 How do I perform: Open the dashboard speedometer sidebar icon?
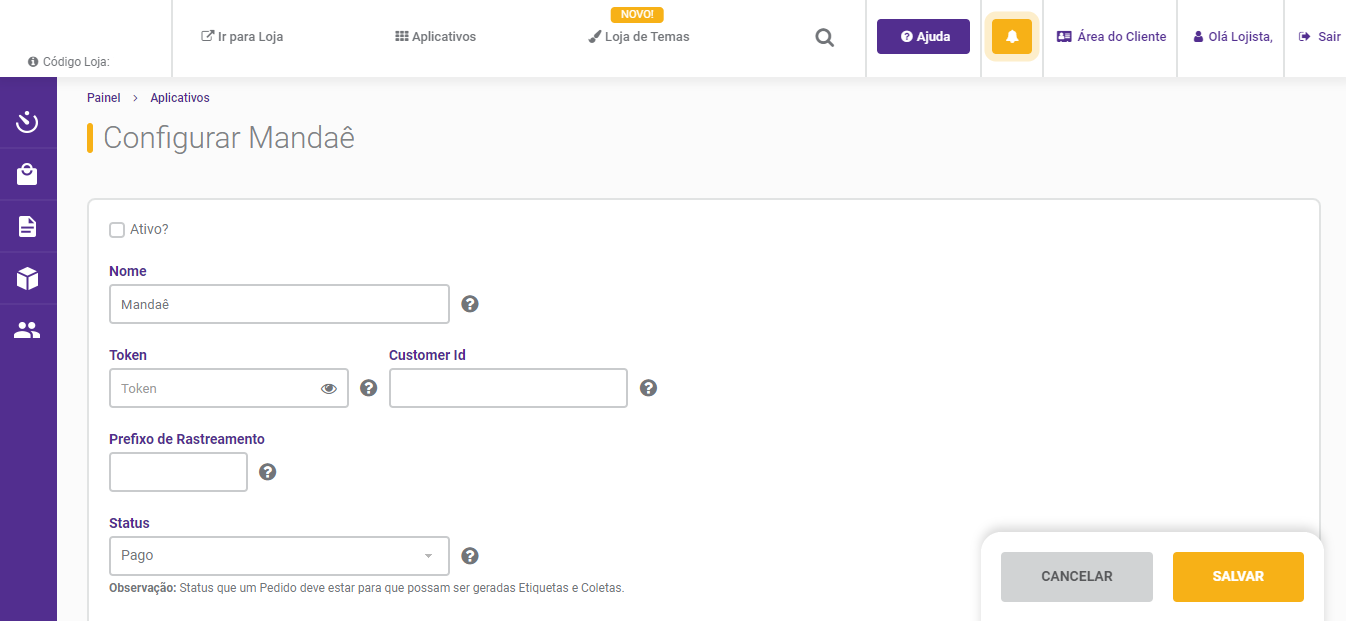[27, 123]
